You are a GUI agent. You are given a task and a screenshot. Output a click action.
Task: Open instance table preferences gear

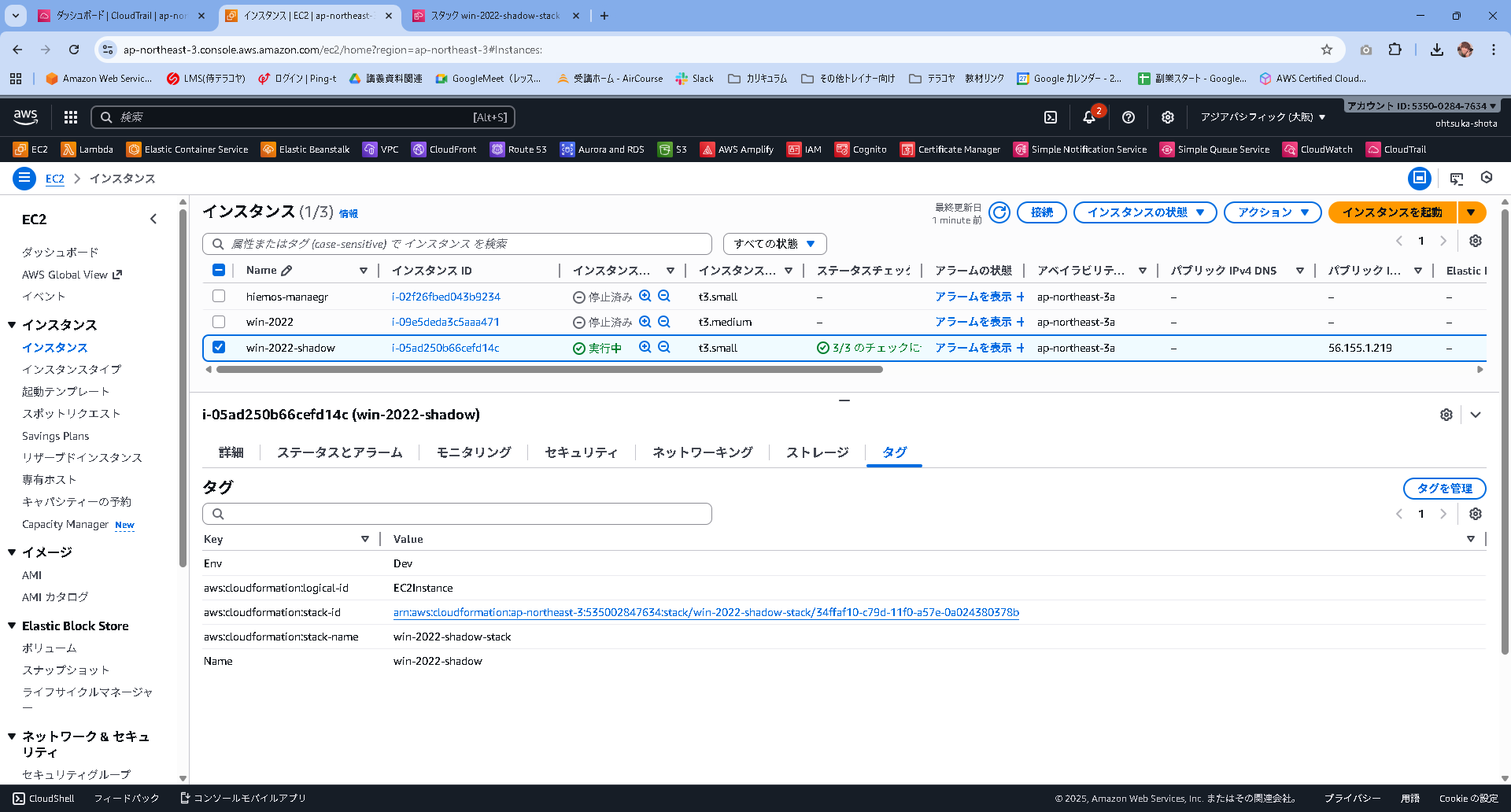pos(1476,241)
